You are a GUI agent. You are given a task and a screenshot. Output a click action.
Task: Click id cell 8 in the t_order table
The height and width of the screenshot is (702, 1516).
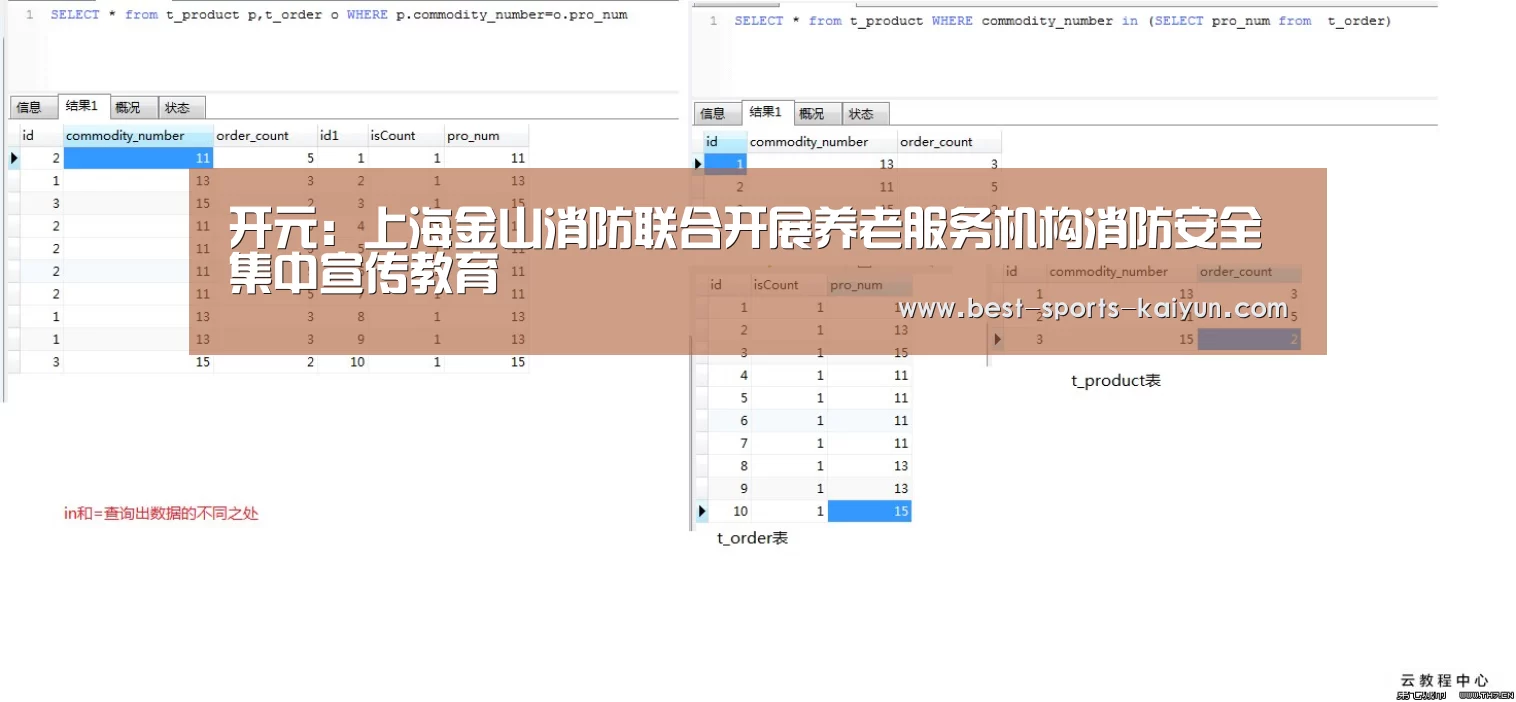(x=729, y=466)
